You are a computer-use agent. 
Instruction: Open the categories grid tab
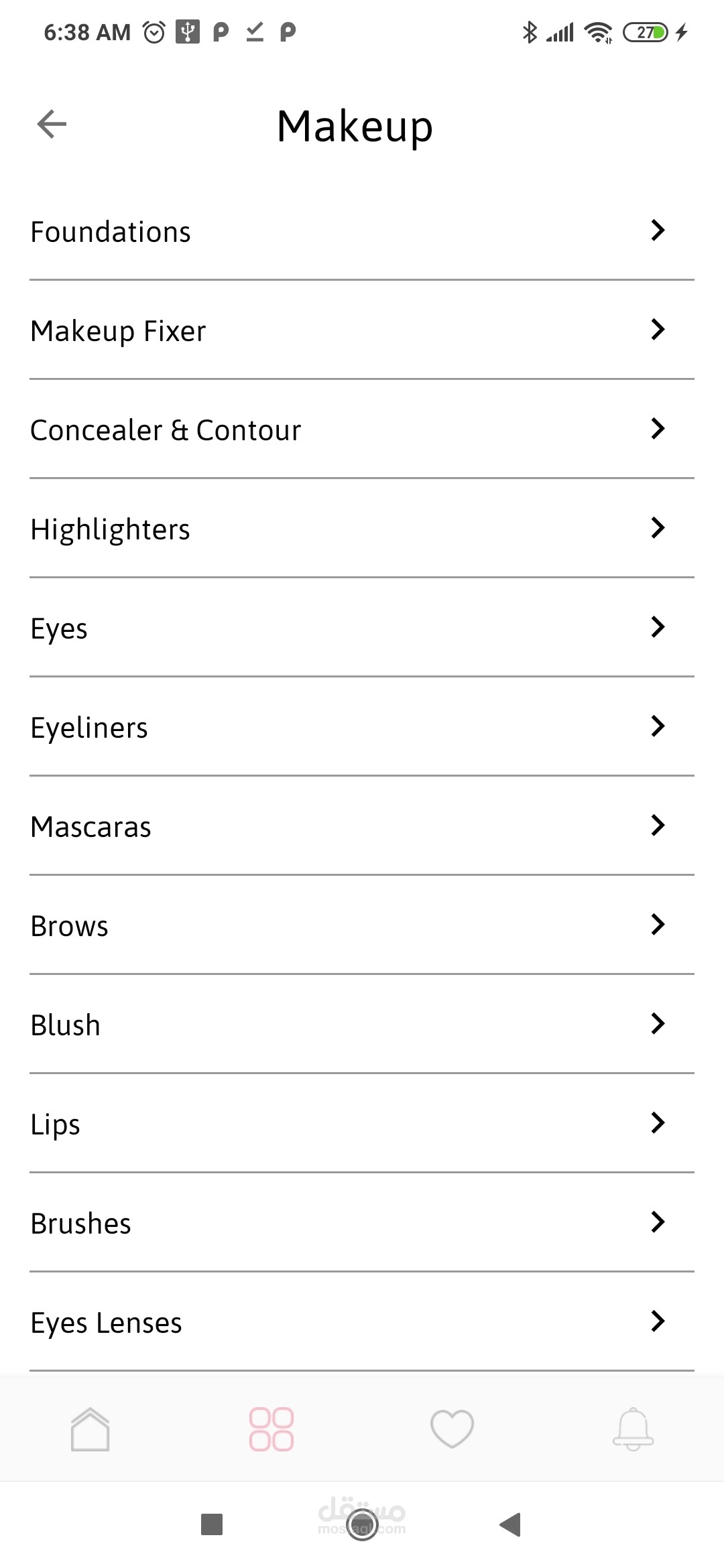tap(271, 1429)
